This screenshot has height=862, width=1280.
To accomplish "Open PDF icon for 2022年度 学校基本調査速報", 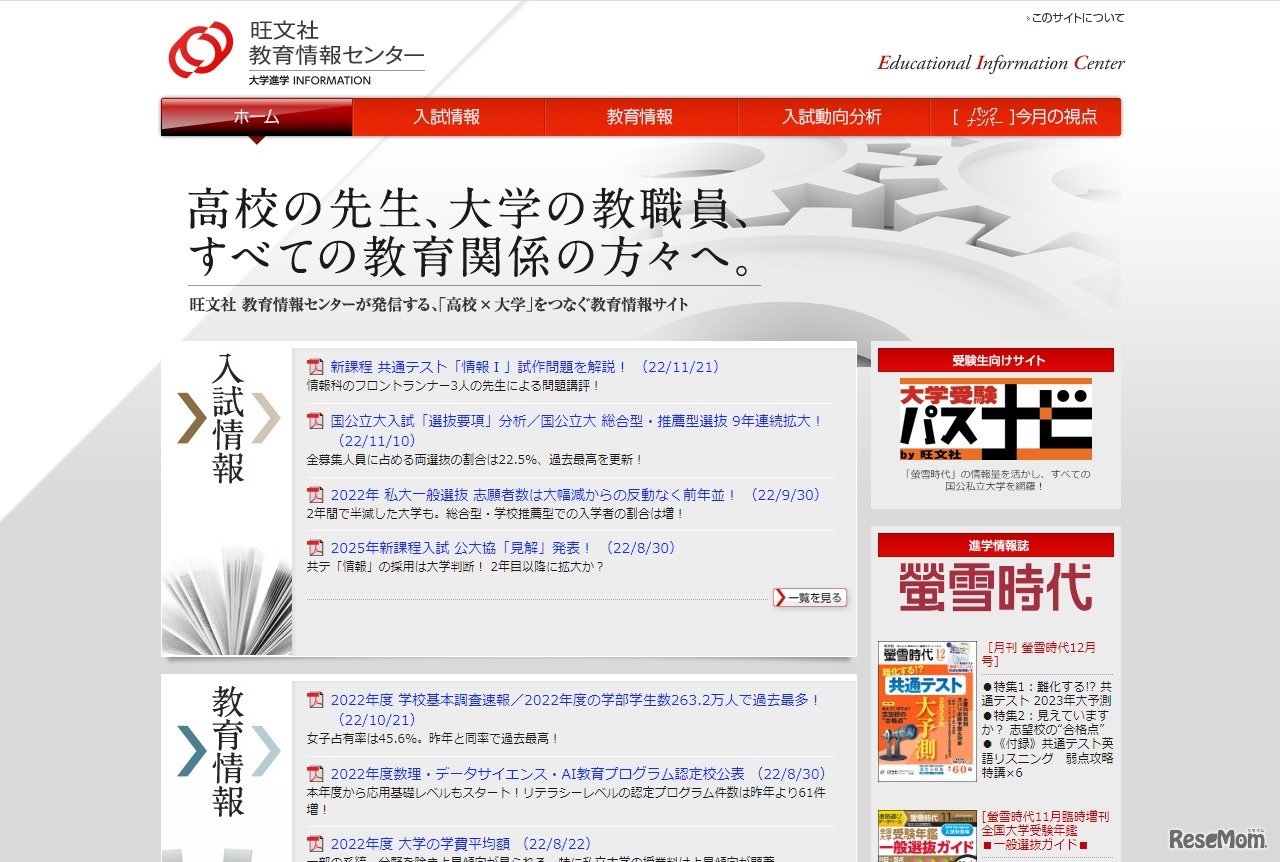I will pos(315,700).
